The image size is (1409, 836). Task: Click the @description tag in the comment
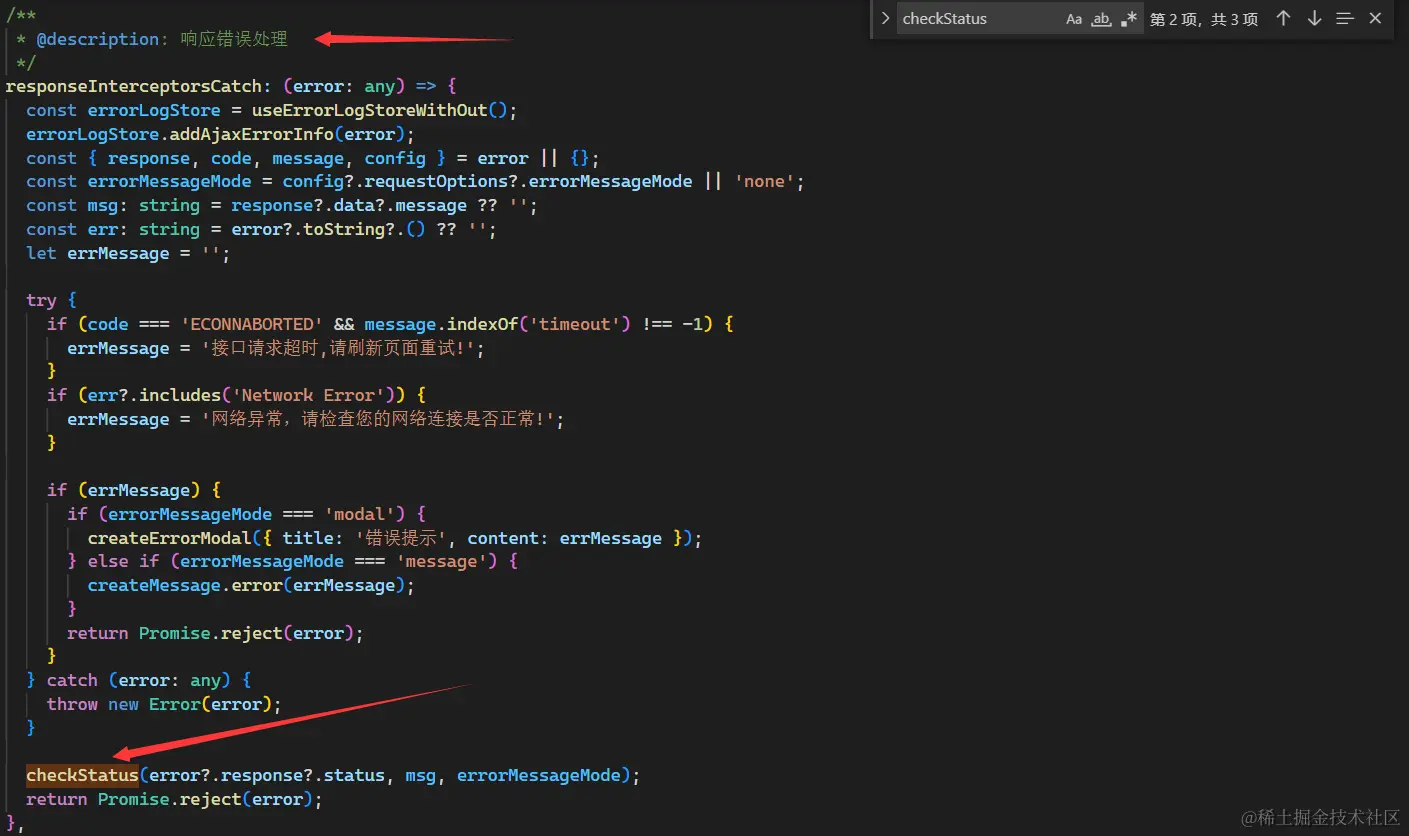[x=97, y=39]
